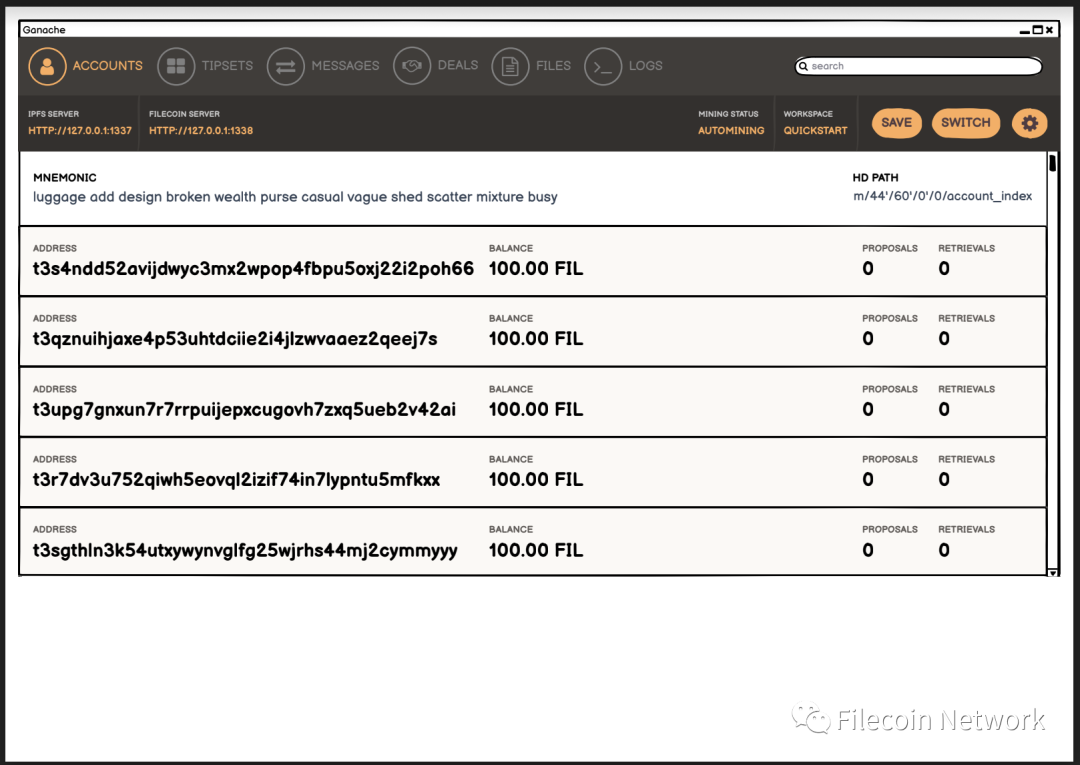This screenshot has height=765, width=1080.
Task: Switch to the ACCOUNTS tab label
Action: 107,65
